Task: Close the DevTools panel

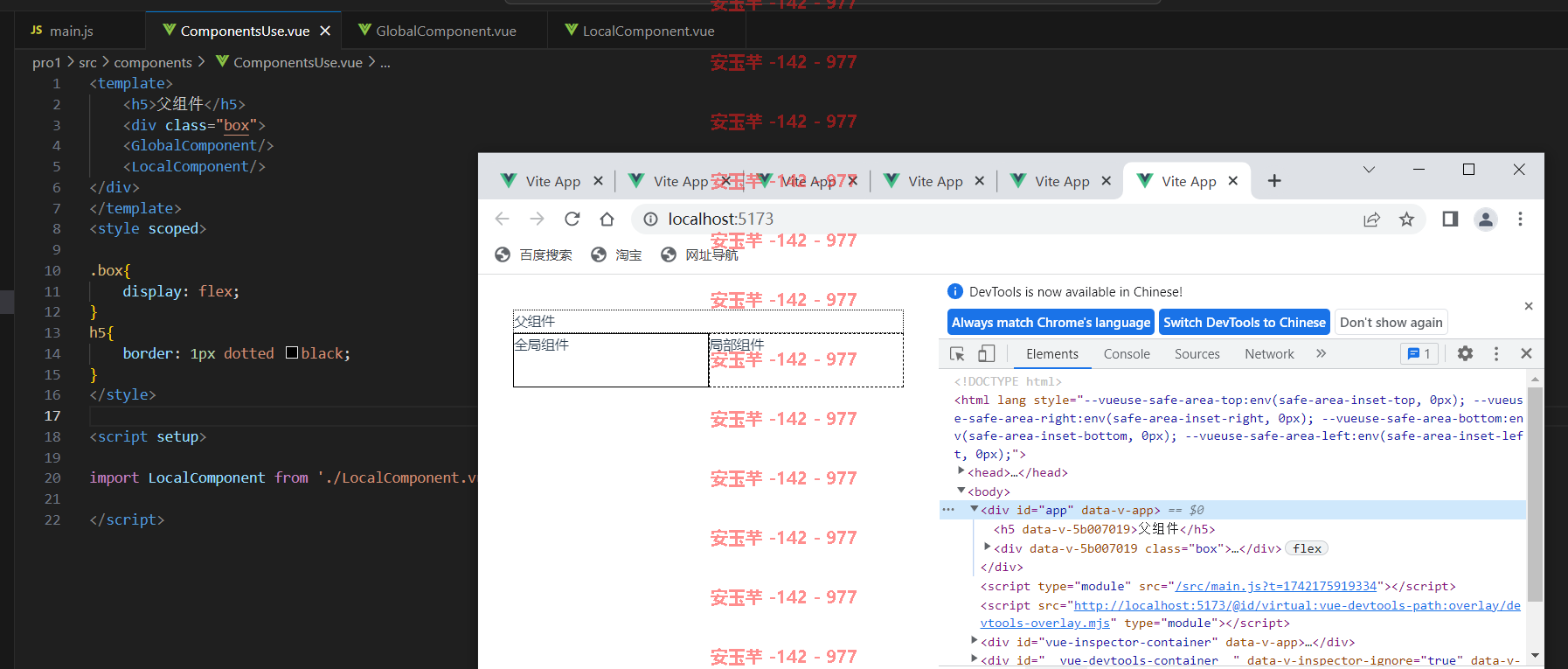Action: 1526,353
